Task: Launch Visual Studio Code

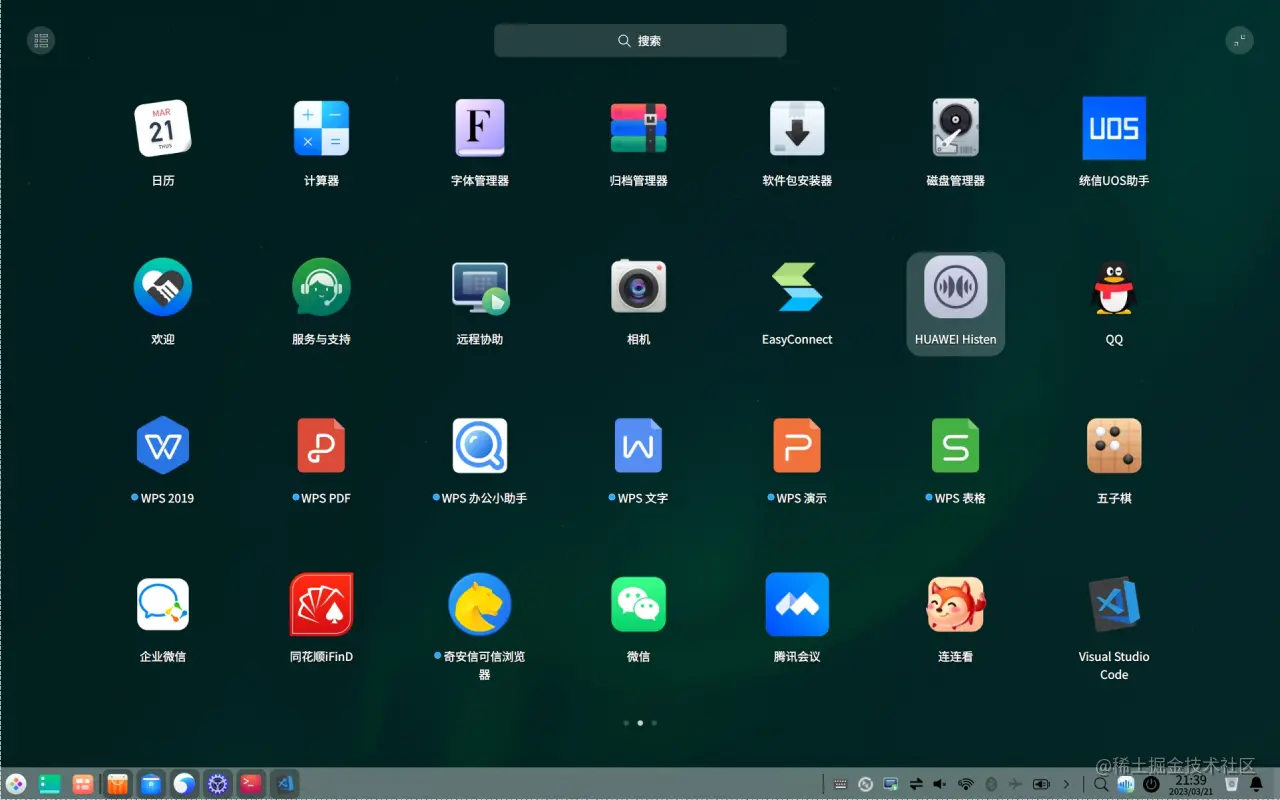Action: pos(1114,604)
